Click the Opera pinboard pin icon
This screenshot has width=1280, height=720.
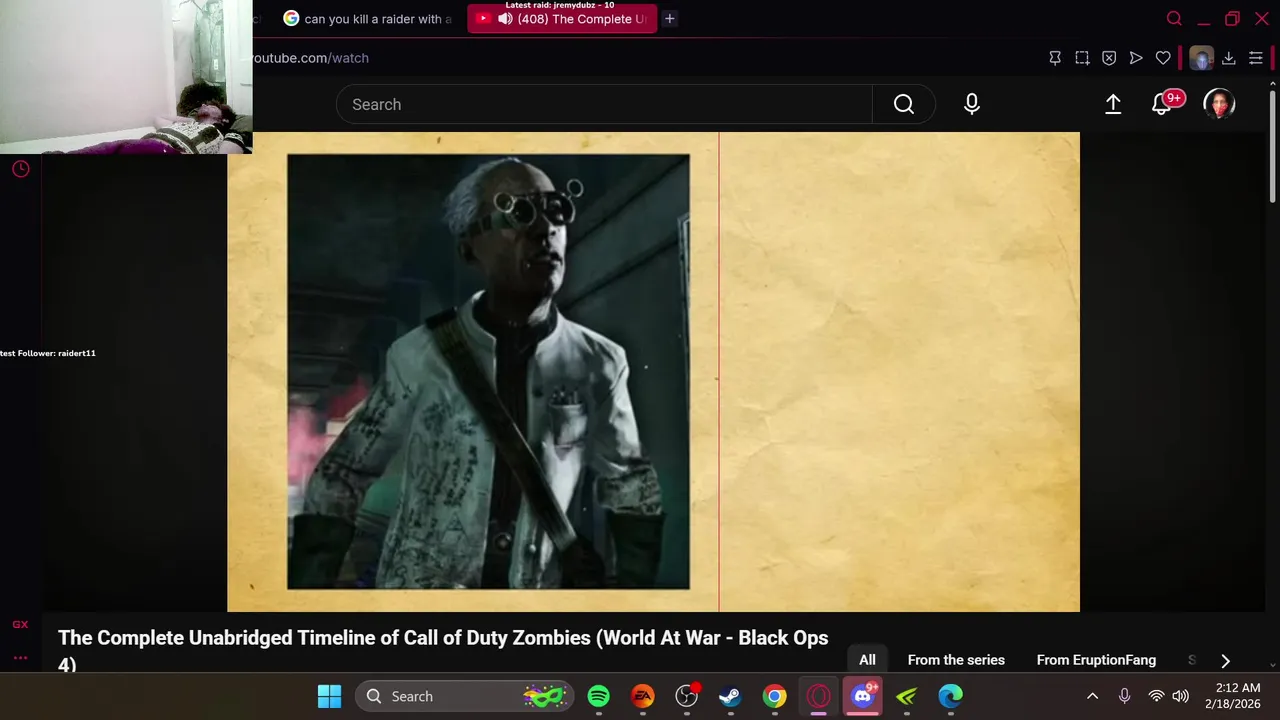click(x=1055, y=58)
